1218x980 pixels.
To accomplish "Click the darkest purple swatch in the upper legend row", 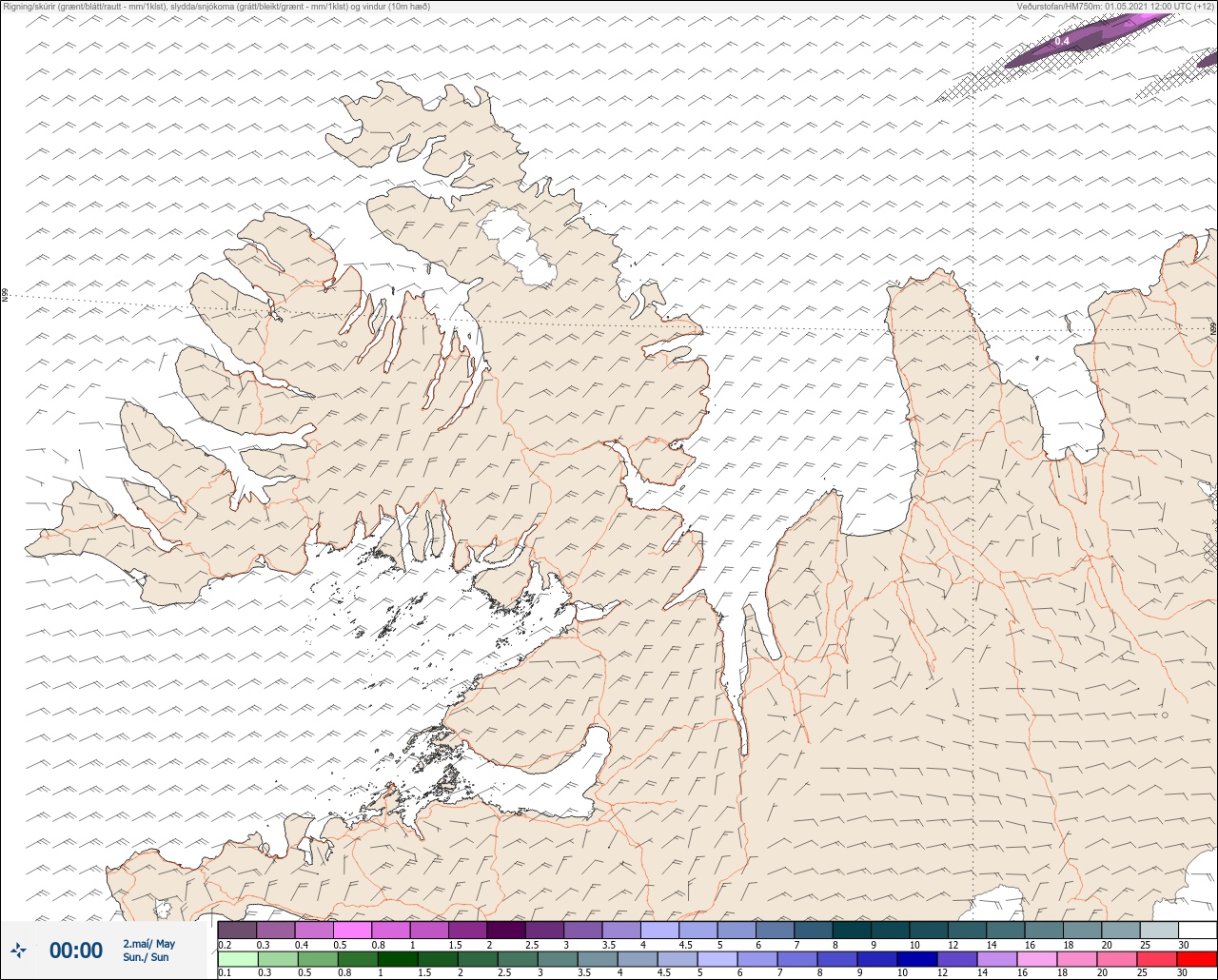I will (x=506, y=930).
